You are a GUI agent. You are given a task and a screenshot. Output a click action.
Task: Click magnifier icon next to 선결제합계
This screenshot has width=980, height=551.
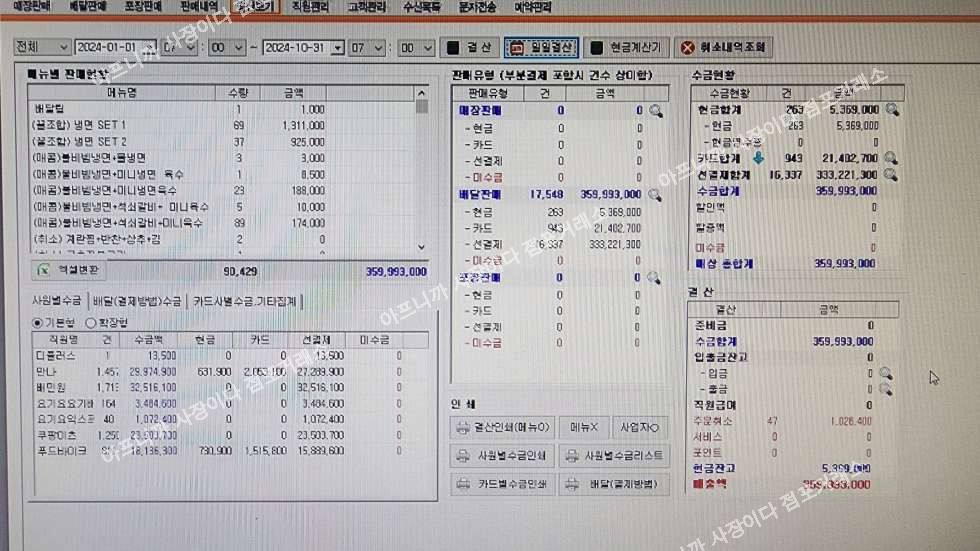[891, 174]
